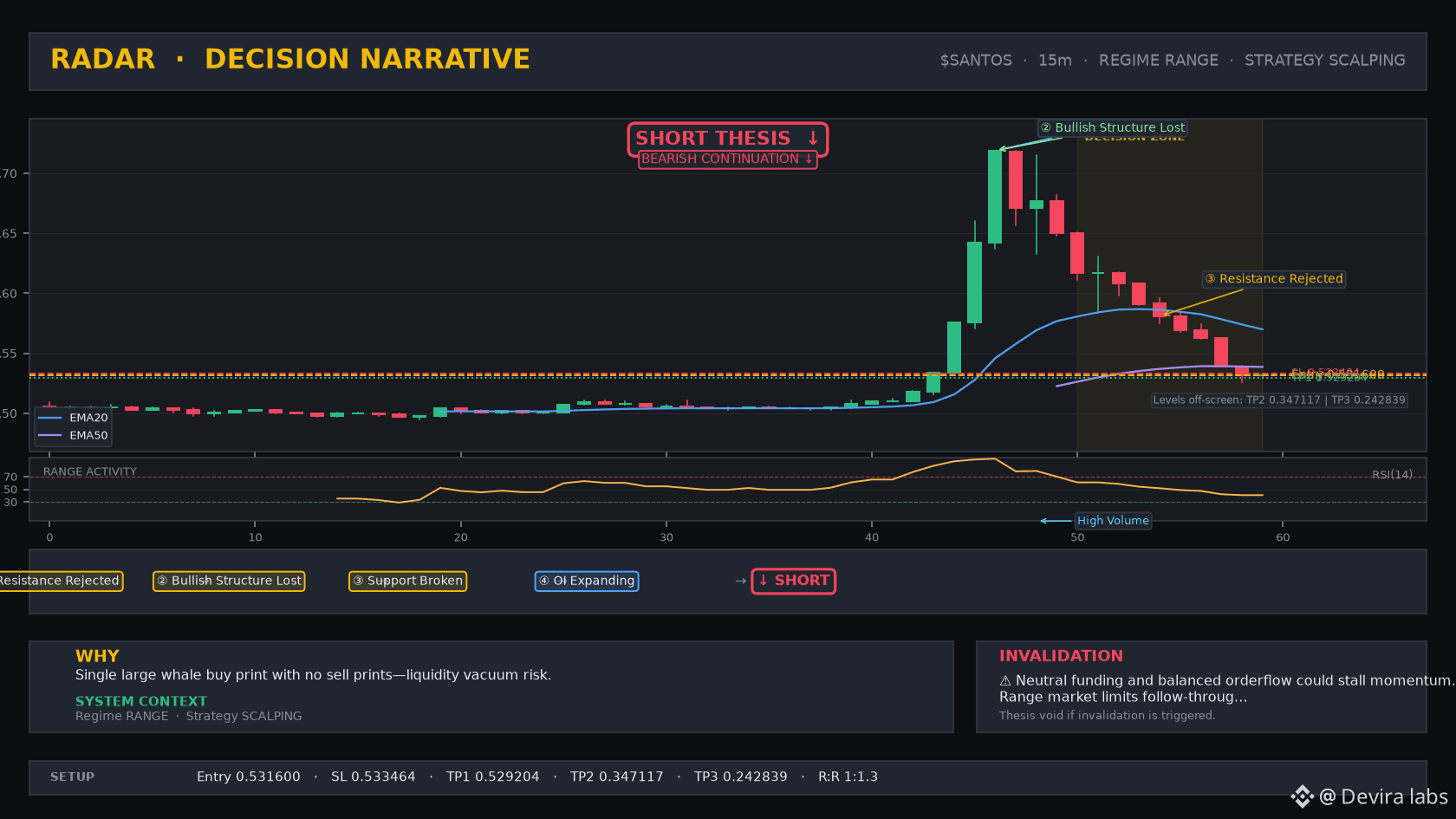Click the RSI(14) label
Image resolution: width=1456 pixels, height=819 pixels.
(1392, 474)
